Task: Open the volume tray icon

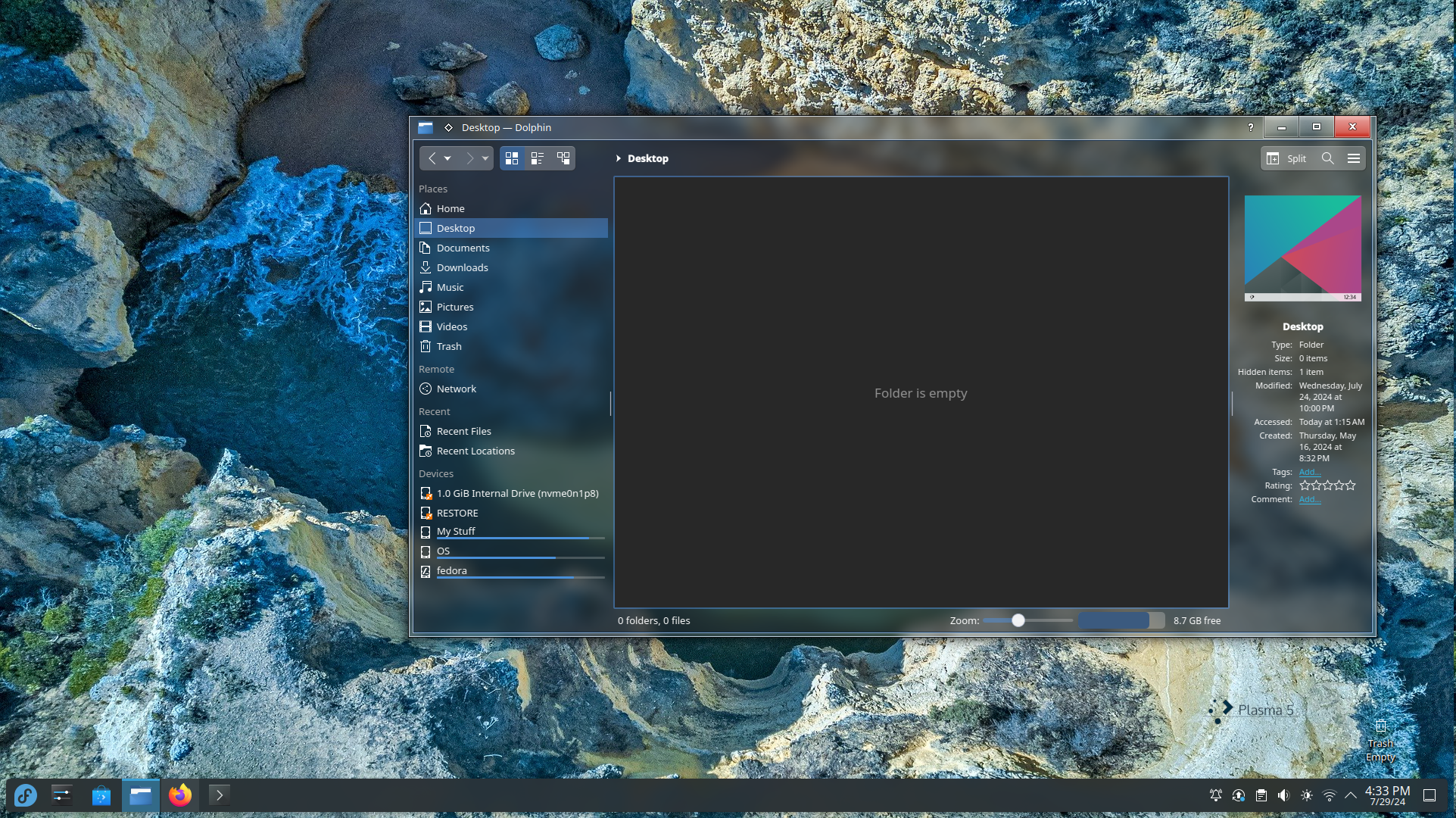Action: point(1283,795)
